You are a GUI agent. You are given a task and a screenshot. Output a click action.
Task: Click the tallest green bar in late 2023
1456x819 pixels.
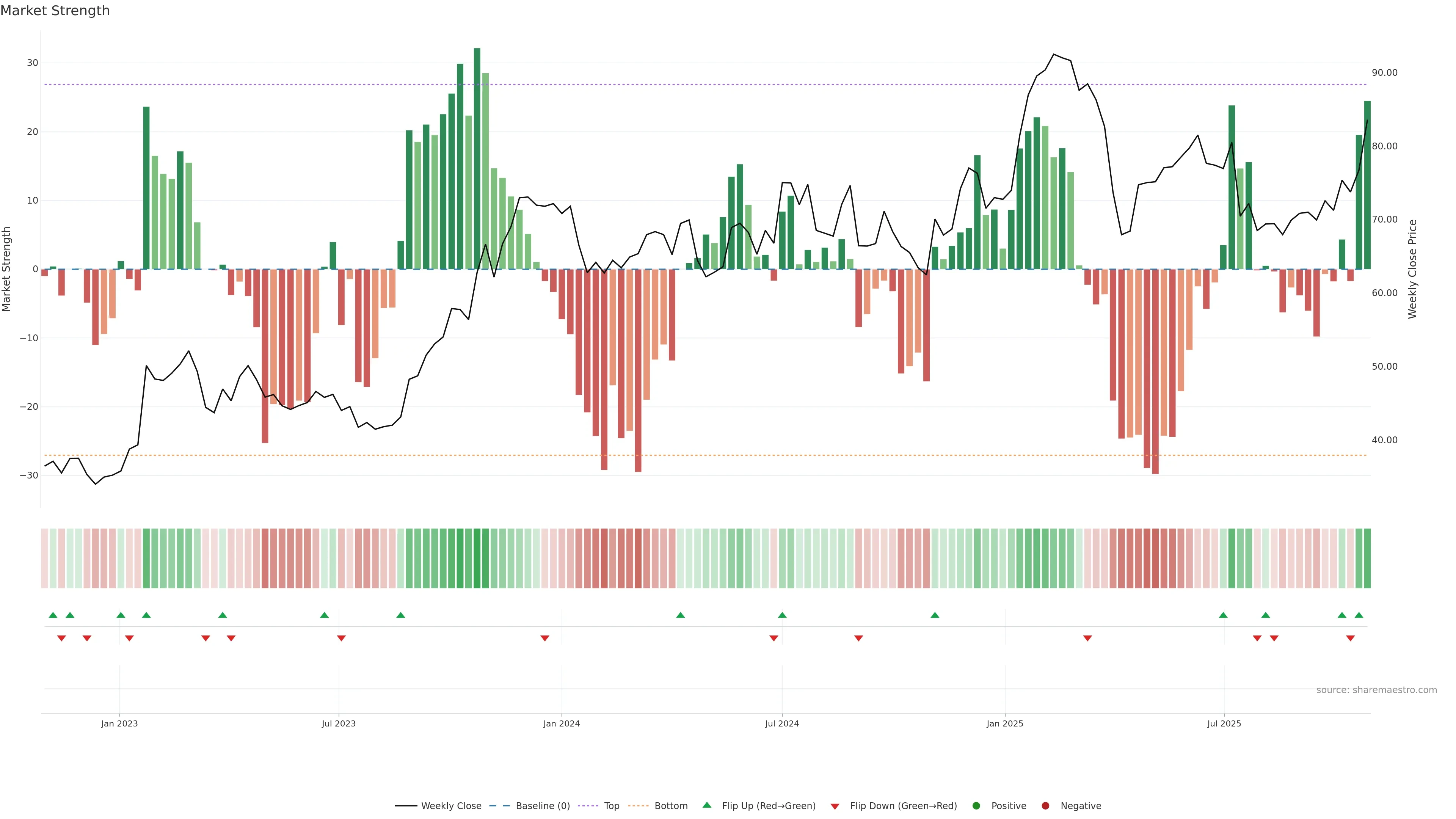[x=477, y=158]
